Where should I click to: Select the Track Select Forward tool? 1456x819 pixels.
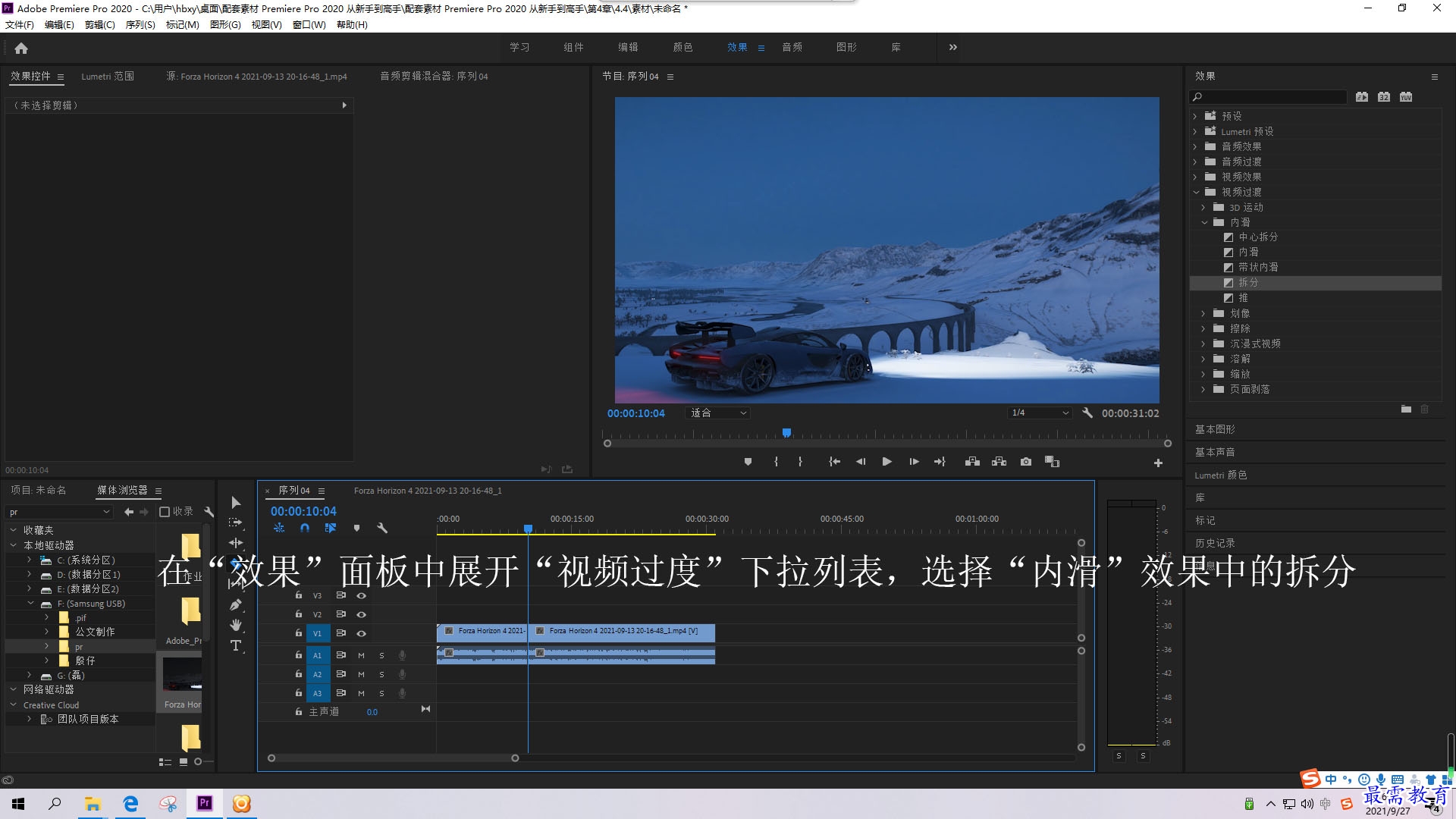coord(236,522)
